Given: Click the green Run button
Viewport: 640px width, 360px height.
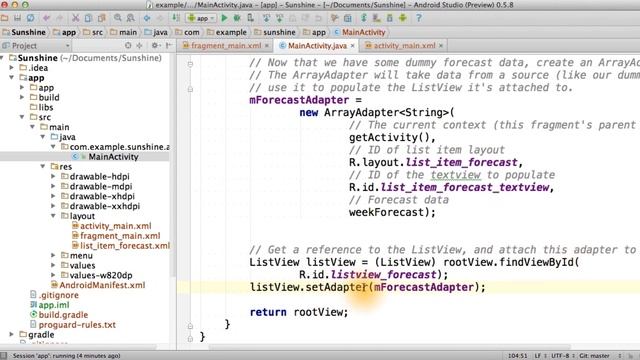Looking at the screenshot, I should pyautogui.click(x=224, y=18).
